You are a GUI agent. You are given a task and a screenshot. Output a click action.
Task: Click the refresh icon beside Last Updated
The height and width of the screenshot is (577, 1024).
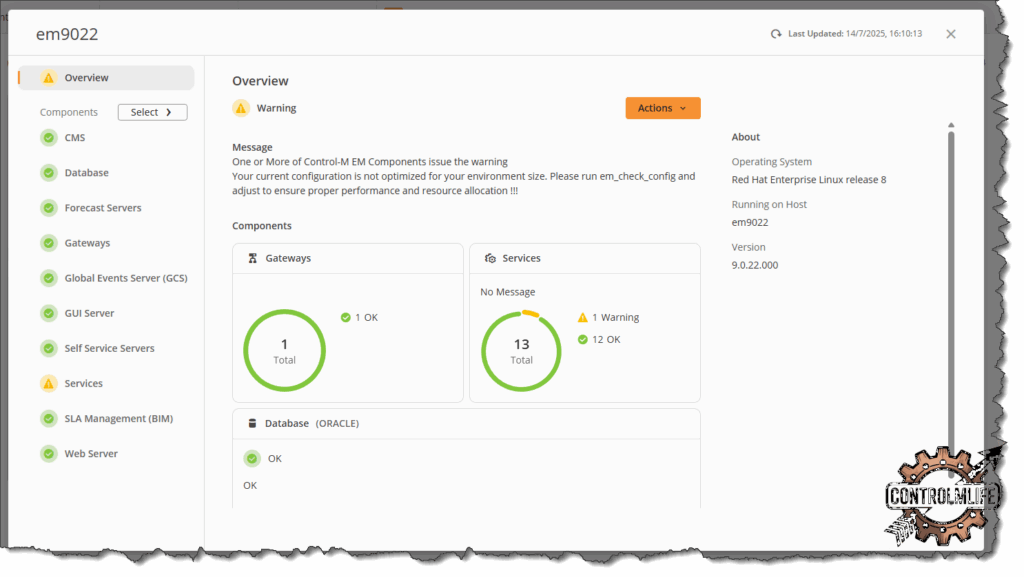click(776, 34)
